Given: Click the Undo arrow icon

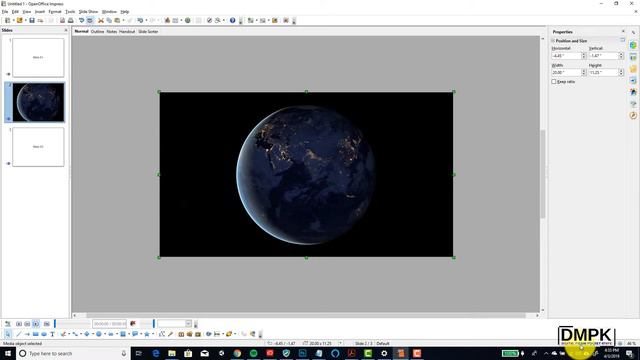Looking at the screenshot, I should coord(140,20).
